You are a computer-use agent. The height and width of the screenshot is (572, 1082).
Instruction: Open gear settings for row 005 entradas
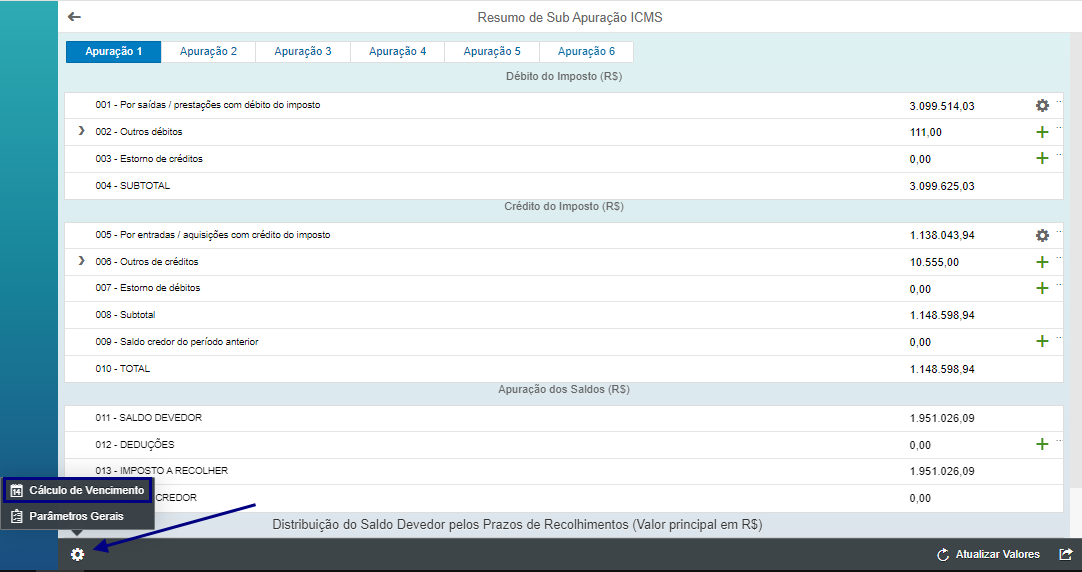click(1042, 235)
